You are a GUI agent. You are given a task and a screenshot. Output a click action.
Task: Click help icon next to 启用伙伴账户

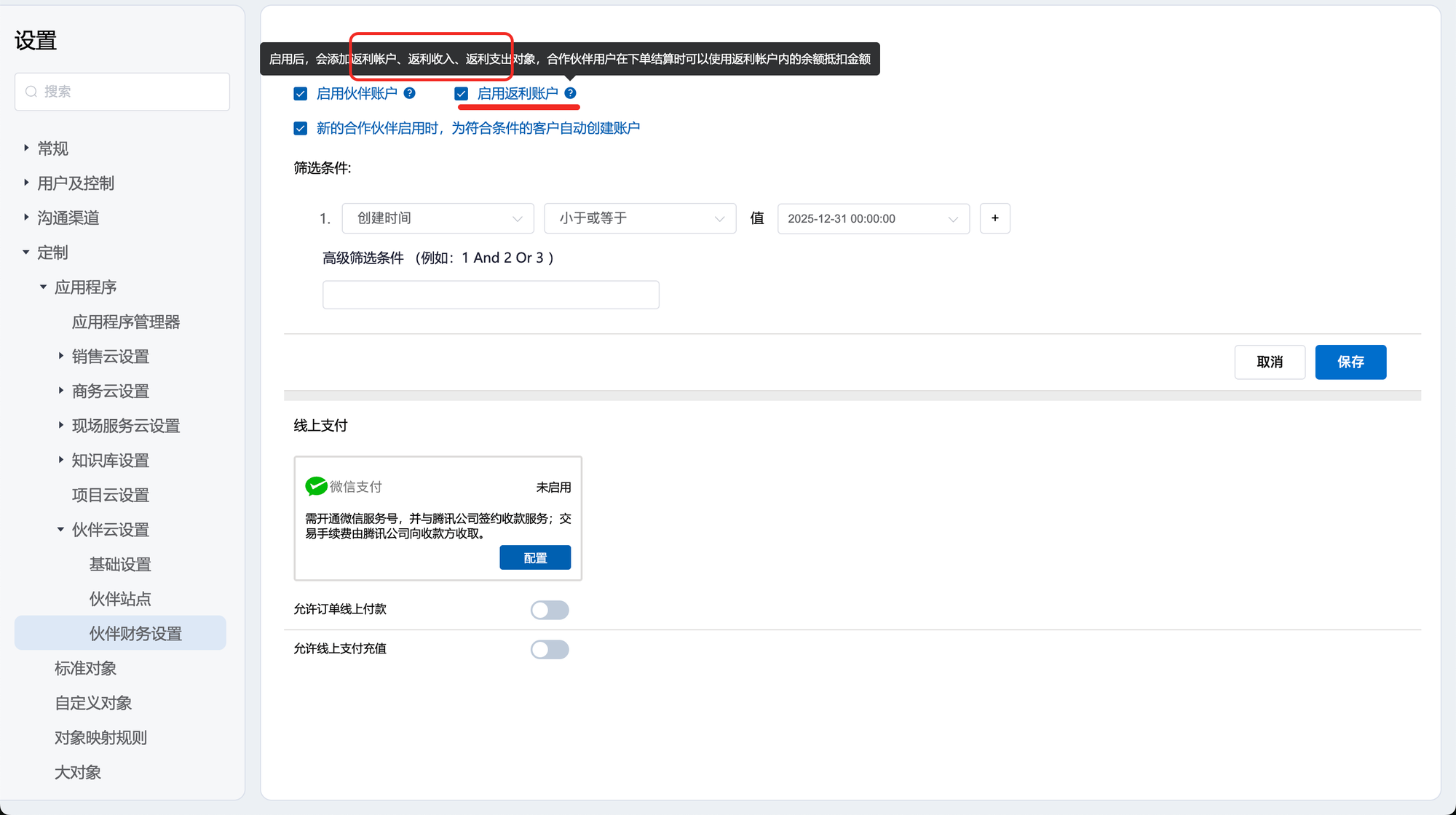click(410, 93)
